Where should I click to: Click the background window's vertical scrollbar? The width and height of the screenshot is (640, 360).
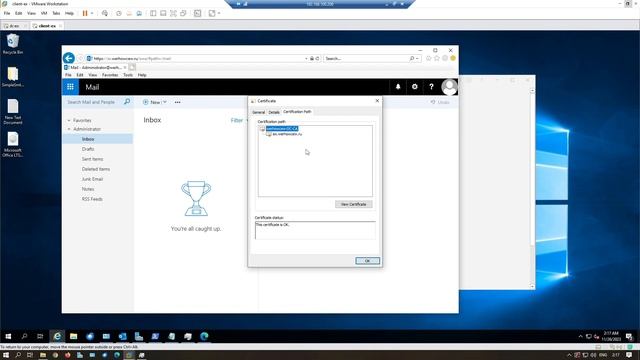coord(532,188)
